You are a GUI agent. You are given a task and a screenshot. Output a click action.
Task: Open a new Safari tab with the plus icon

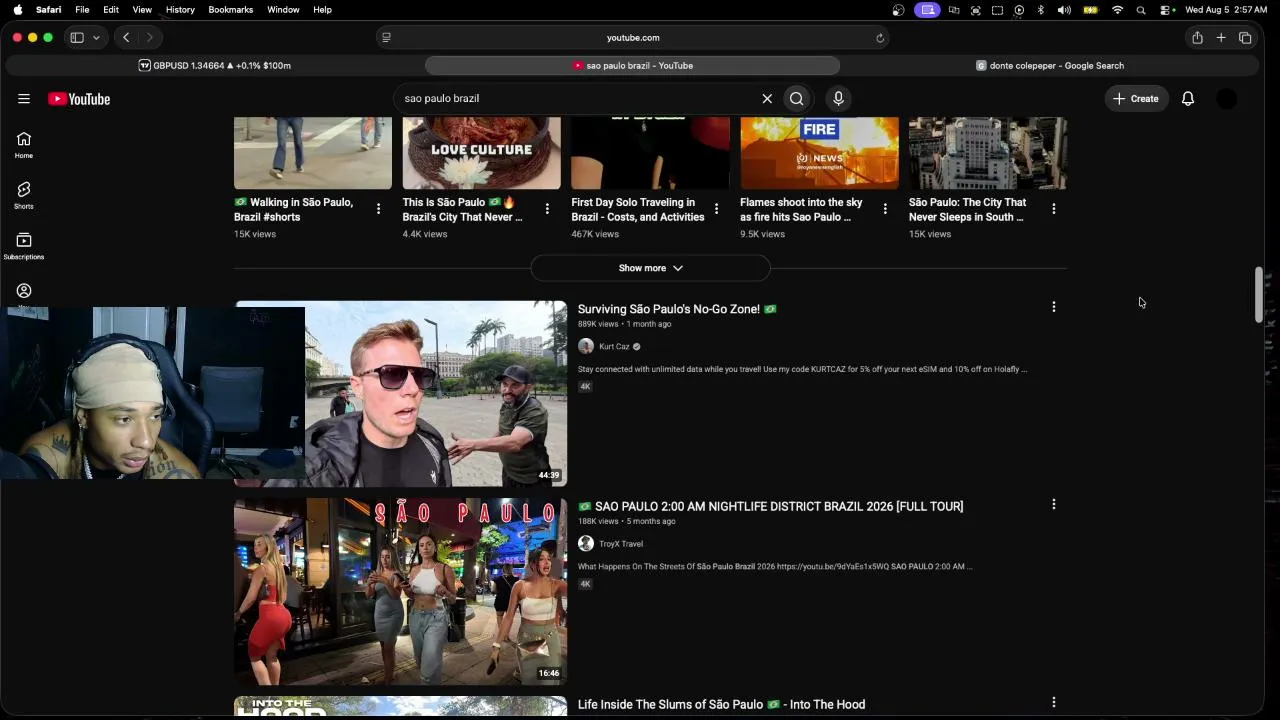pos(1221,38)
